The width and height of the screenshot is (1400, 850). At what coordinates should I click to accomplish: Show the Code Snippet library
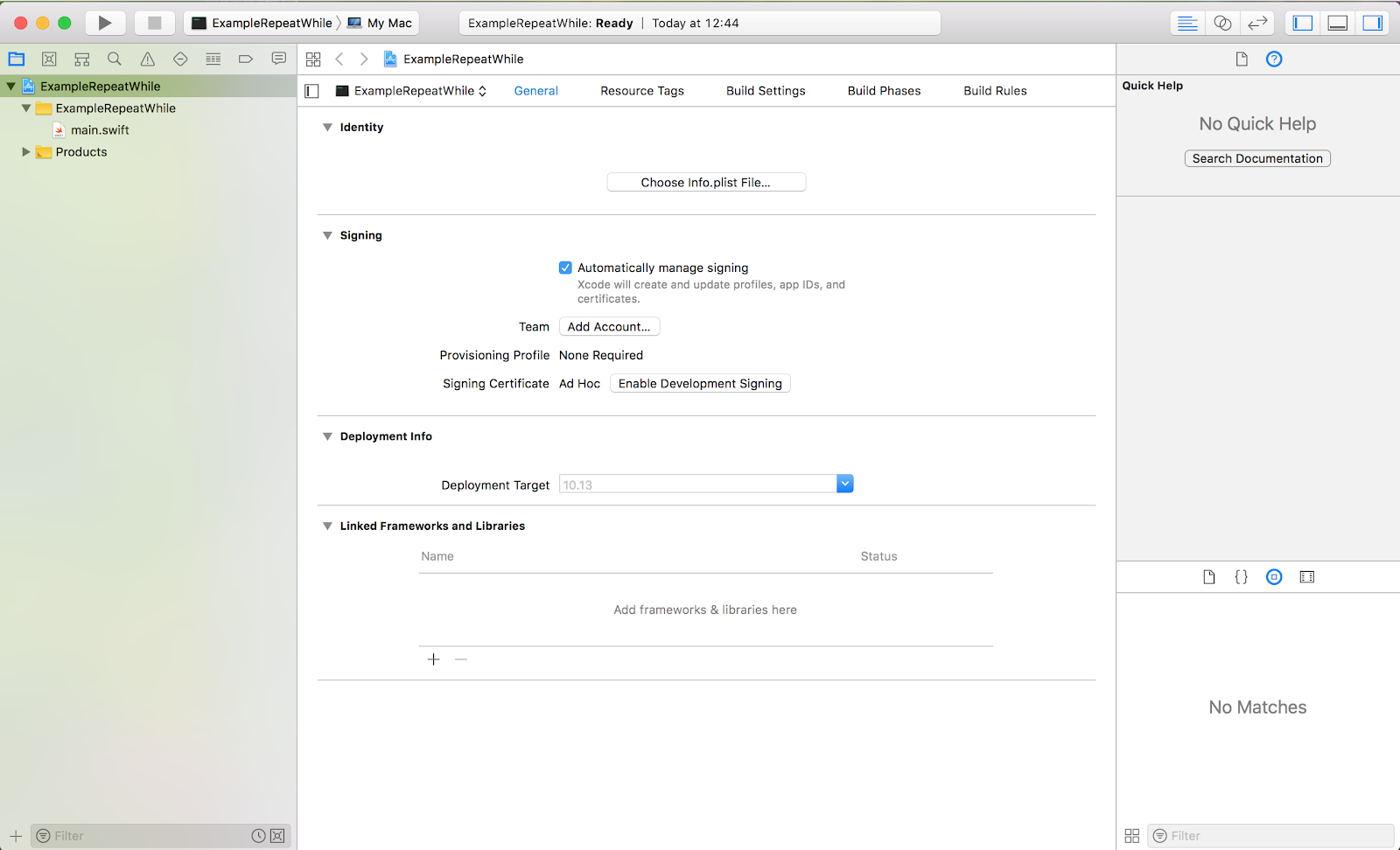point(1242,577)
